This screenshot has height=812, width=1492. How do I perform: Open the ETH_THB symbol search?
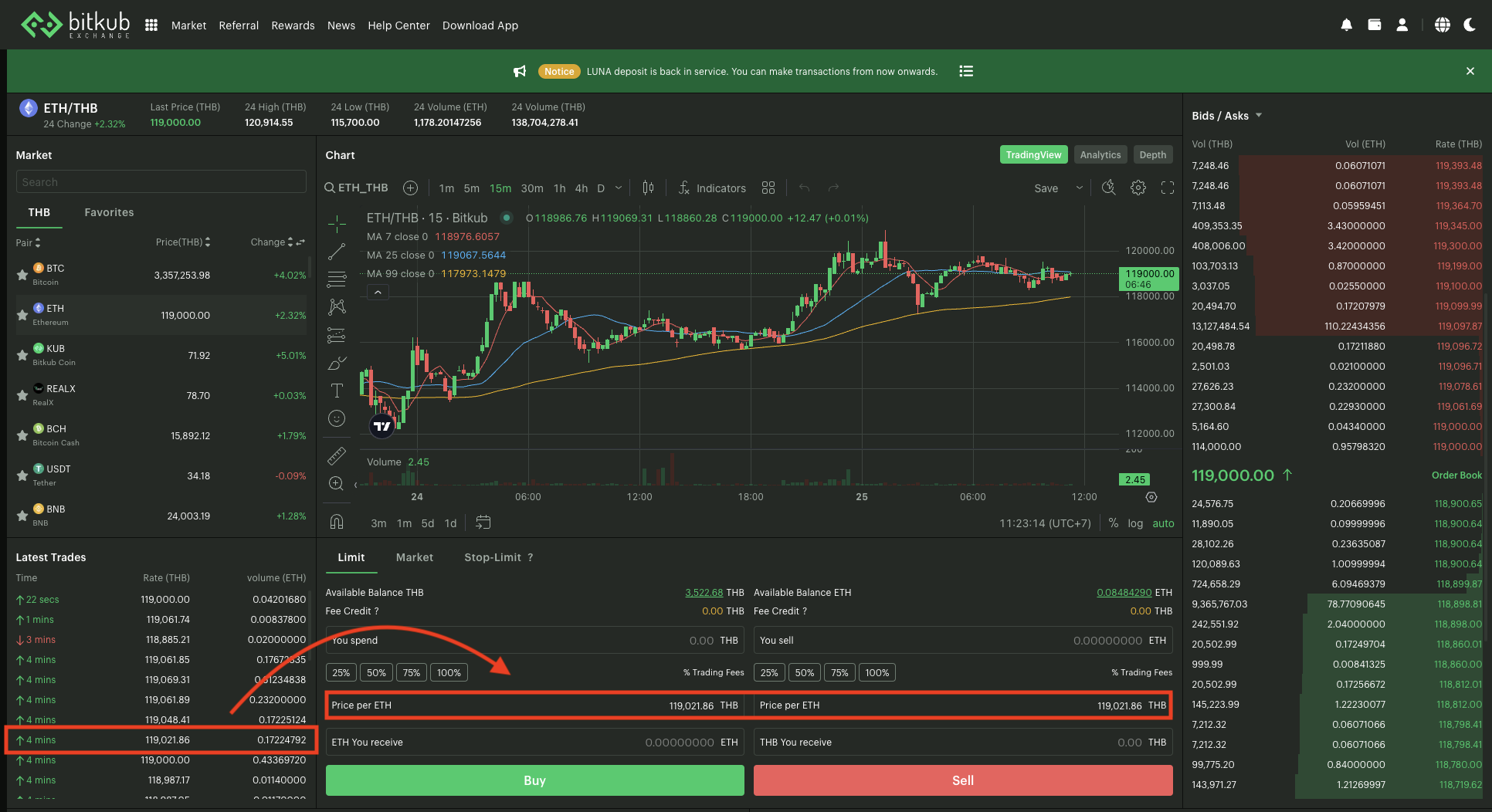point(356,188)
